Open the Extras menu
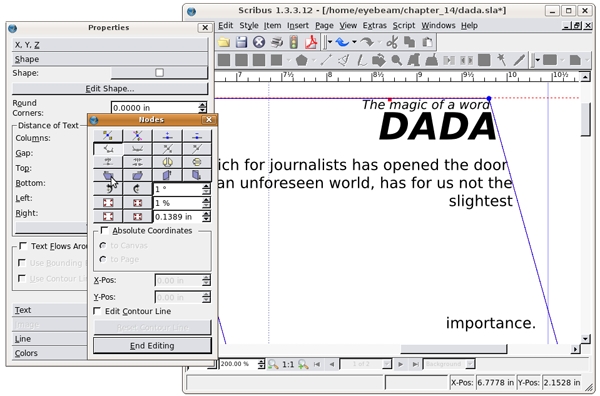This screenshot has height=396, width=600. [374, 26]
